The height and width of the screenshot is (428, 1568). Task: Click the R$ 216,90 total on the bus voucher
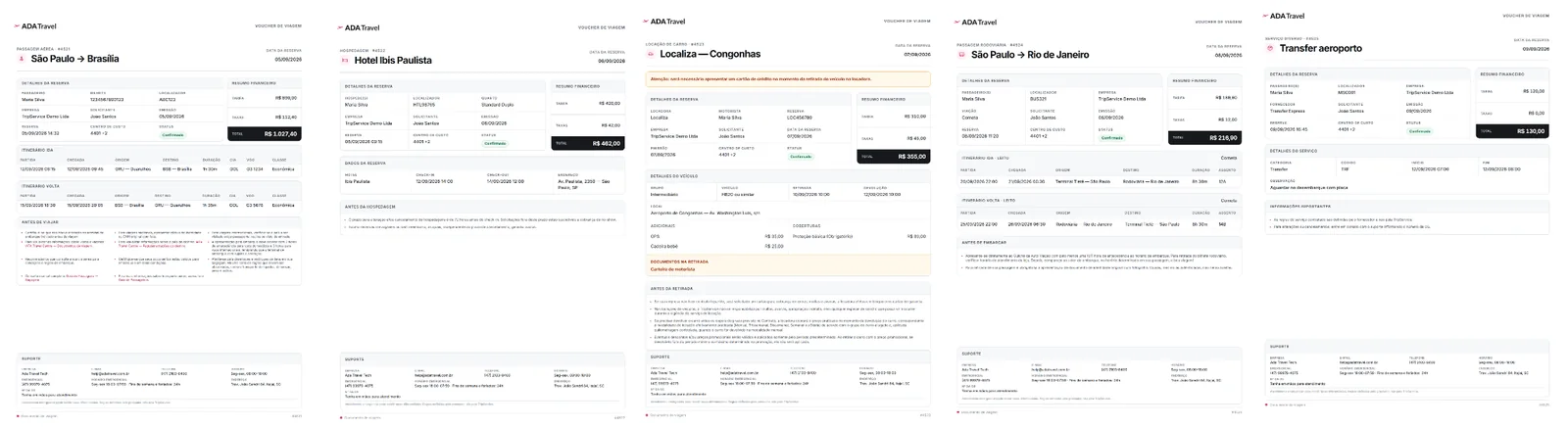[x=1204, y=138]
